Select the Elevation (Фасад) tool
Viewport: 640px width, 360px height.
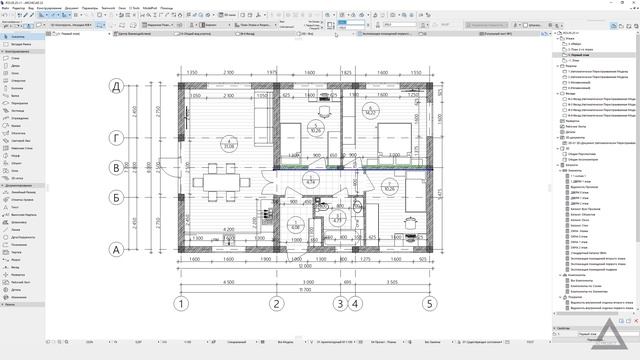pyautogui.click(x=22, y=267)
